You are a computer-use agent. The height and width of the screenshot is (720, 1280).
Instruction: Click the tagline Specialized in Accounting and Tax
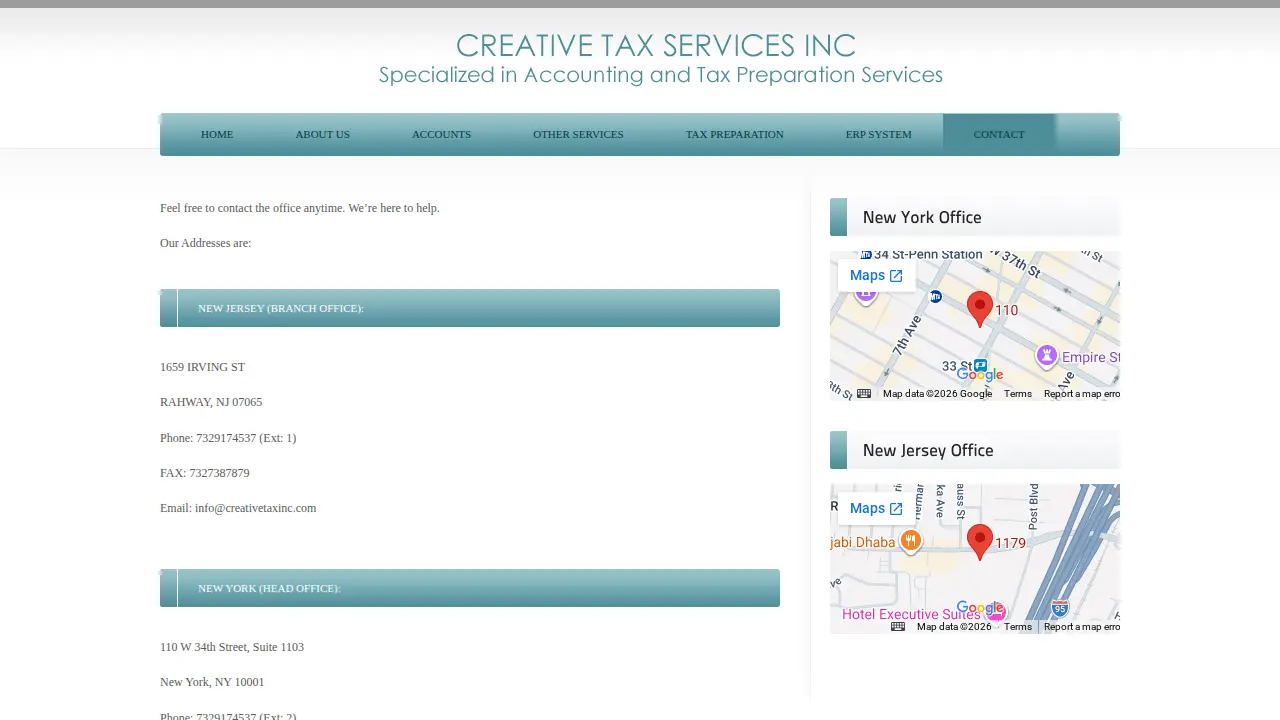point(660,75)
